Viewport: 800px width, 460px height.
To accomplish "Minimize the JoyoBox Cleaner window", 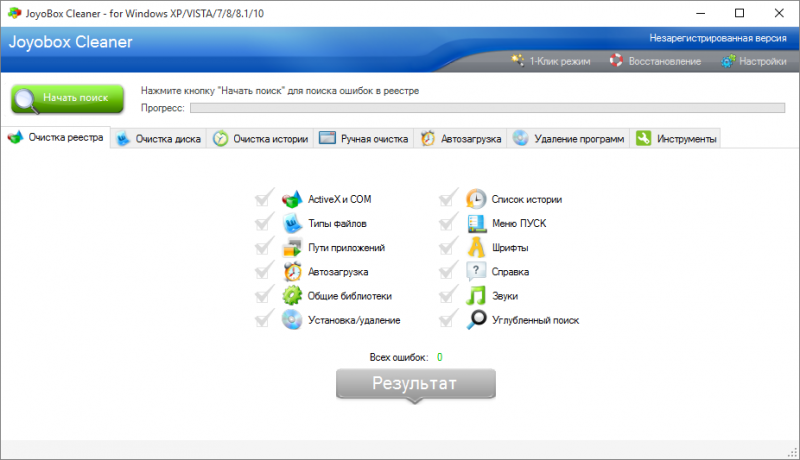I will tap(701, 13).
